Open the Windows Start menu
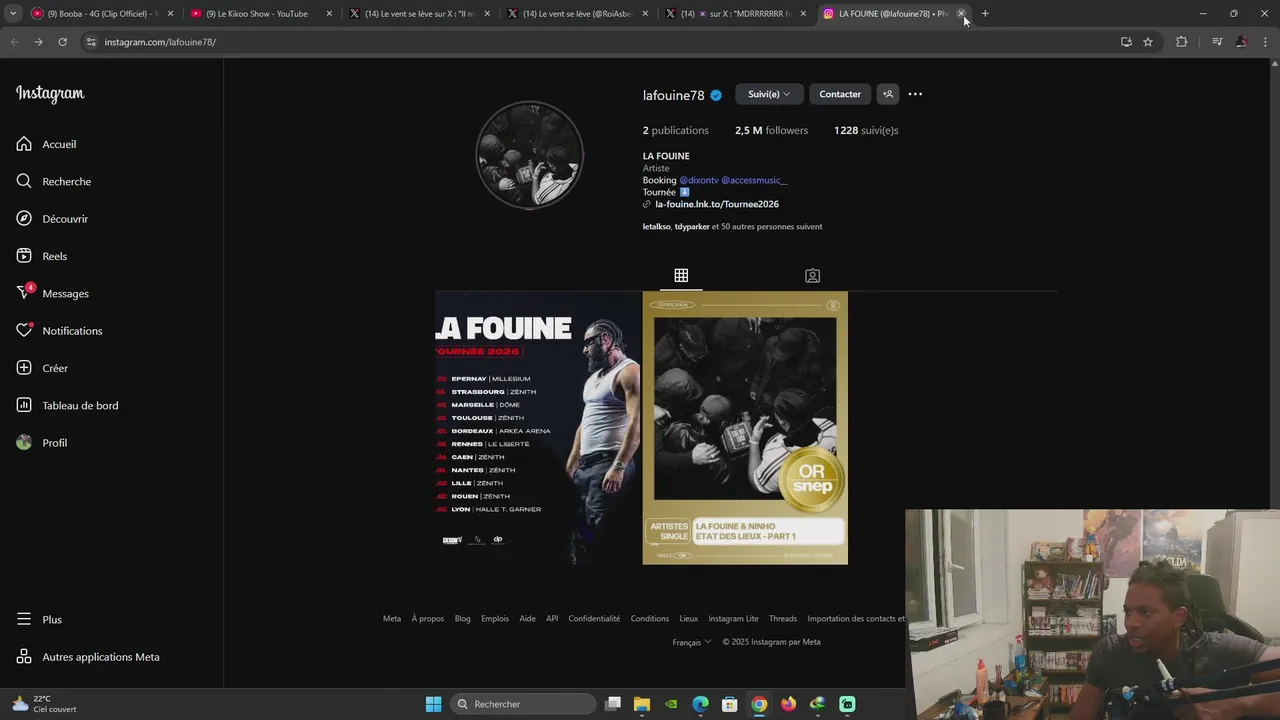1280x720 pixels. point(433,704)
